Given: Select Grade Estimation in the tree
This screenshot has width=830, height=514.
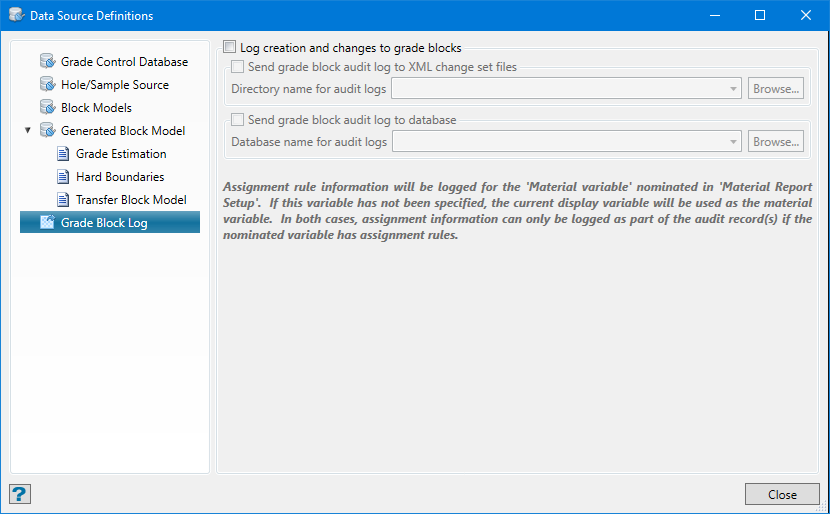Looking at the screenshot, I should (121, 154).
